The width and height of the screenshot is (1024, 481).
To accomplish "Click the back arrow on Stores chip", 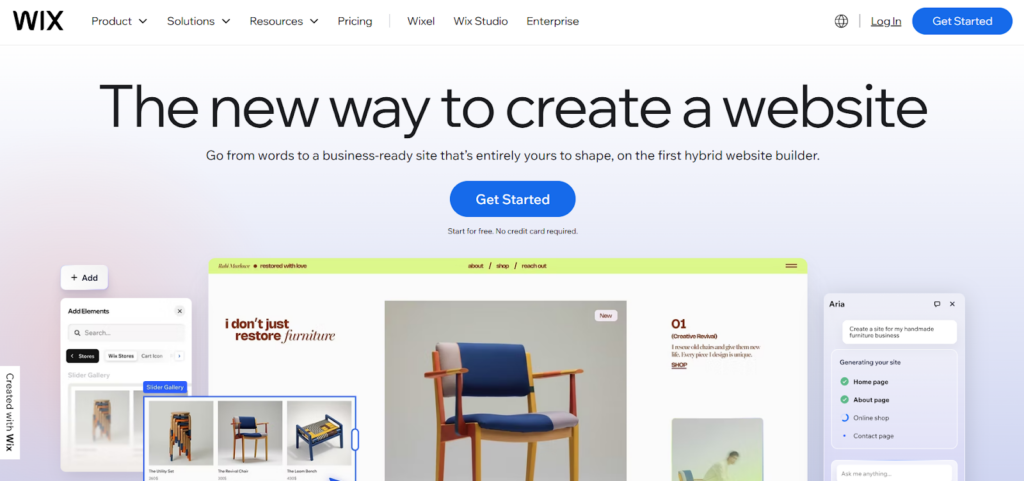I will pos(72,356).
